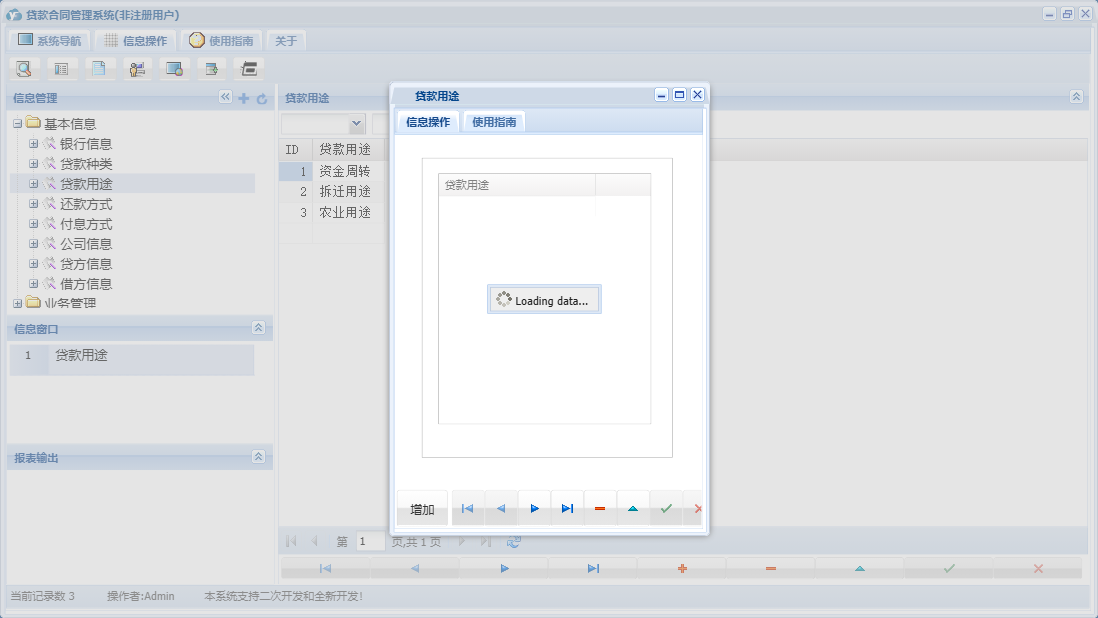
Task: Open the 信息操作 main menu
Action: 136,41
